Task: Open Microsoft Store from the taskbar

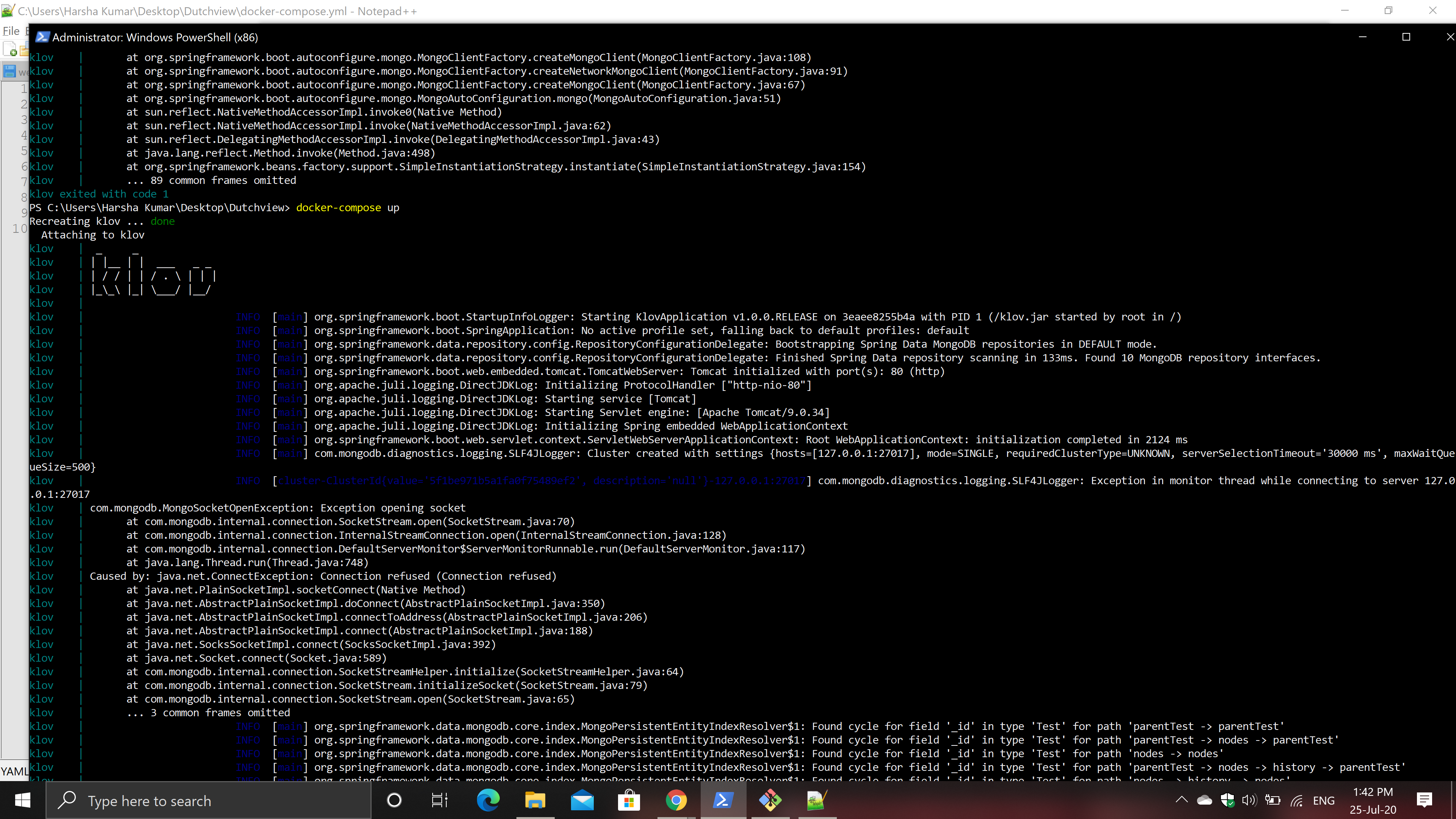Action: coord(629,800)
